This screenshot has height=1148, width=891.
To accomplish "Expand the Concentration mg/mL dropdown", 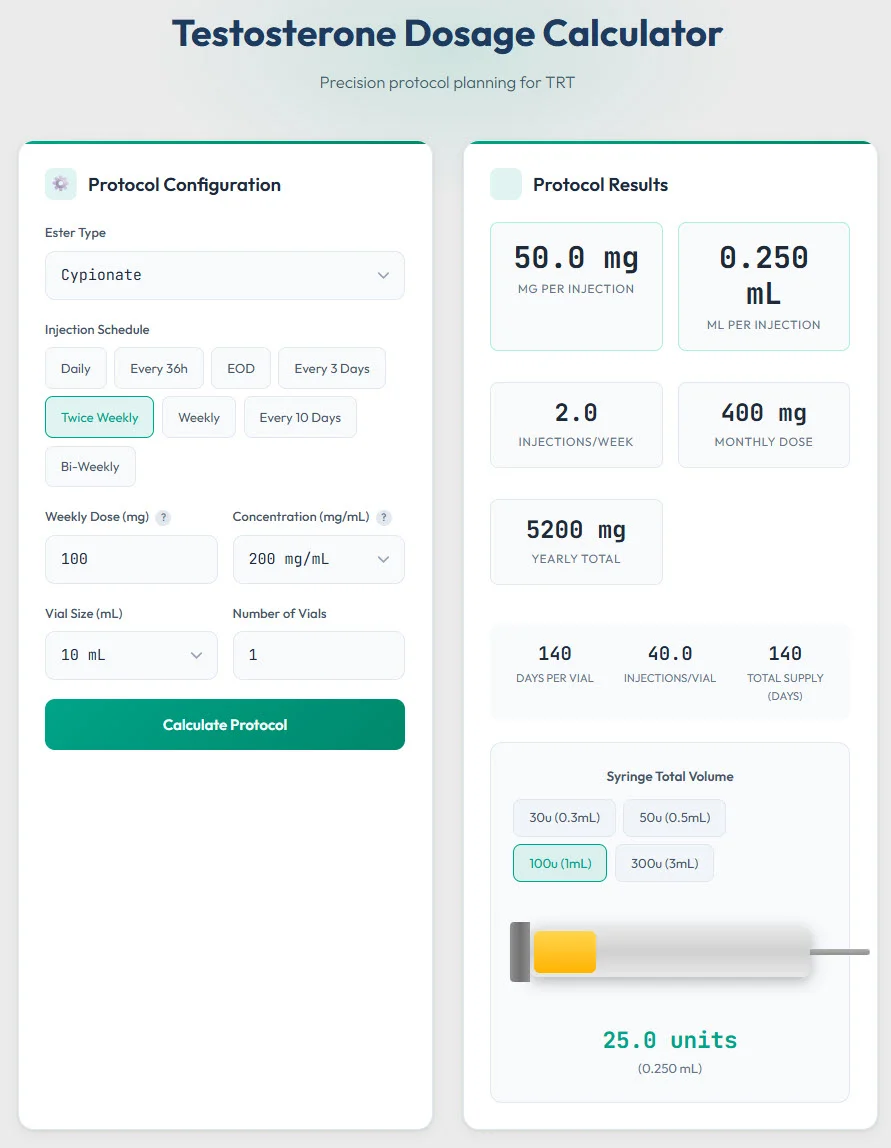I will click(318, 559).
